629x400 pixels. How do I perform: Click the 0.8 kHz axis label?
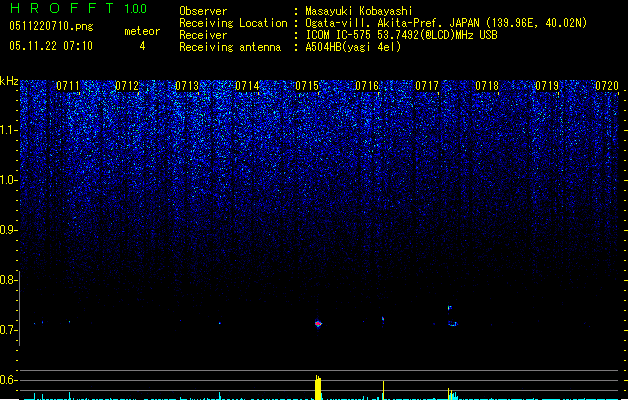pyautogui.click(x=9, y=280)
